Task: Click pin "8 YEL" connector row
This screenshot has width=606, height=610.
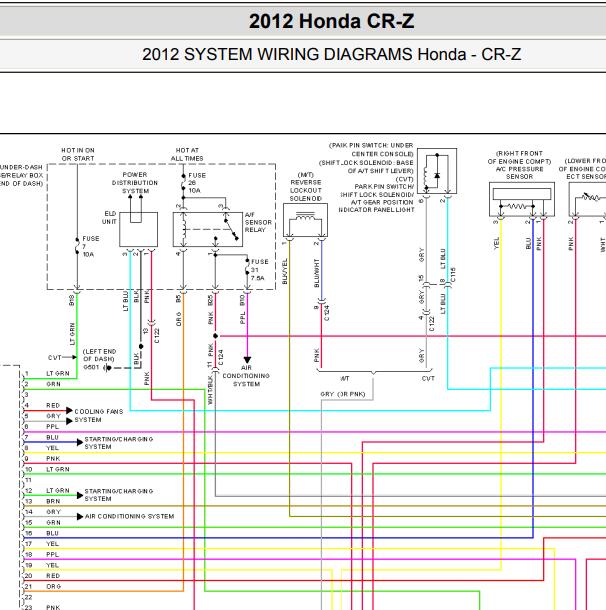Action: tap(41, 448)
